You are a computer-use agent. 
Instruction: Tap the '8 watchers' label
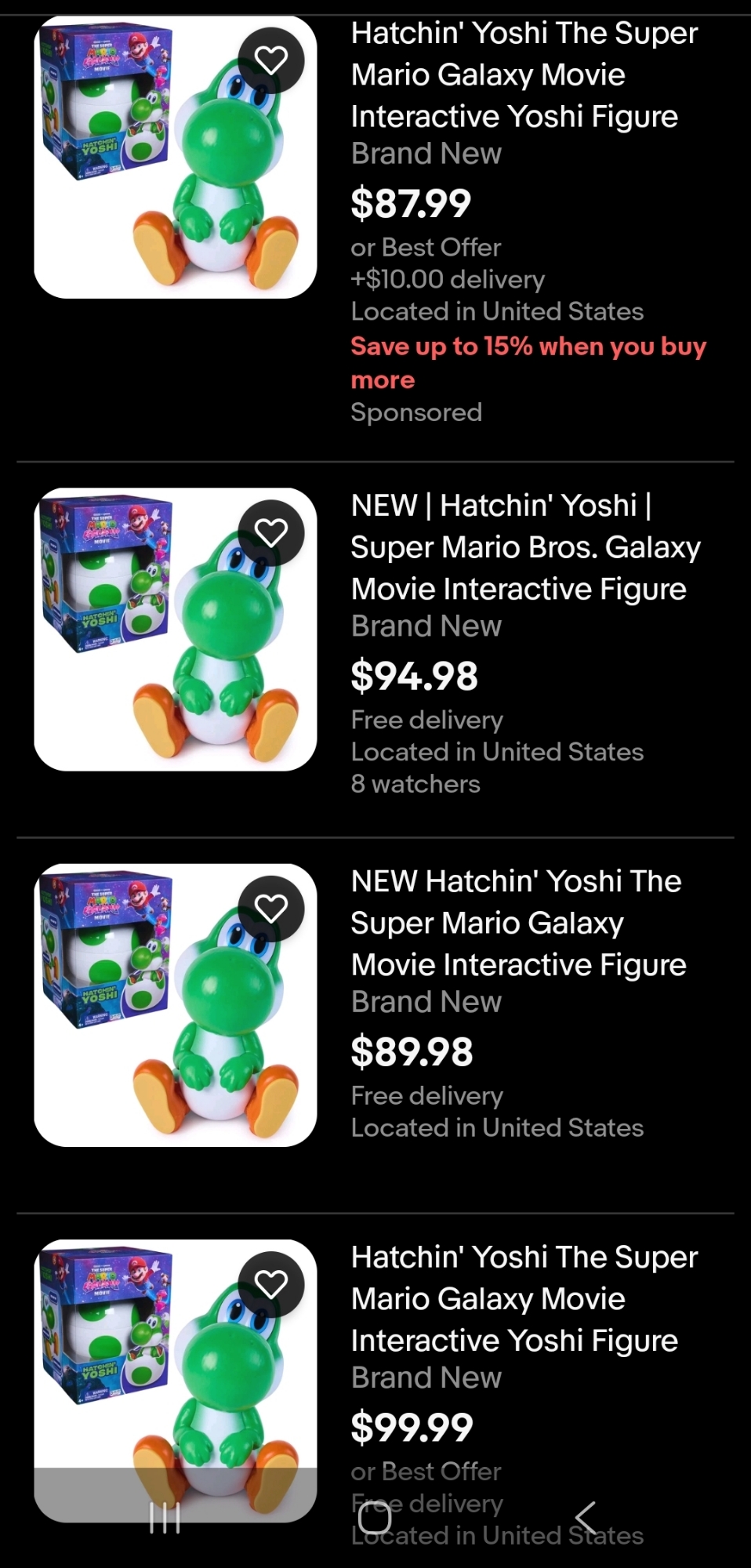coord(415,784)
